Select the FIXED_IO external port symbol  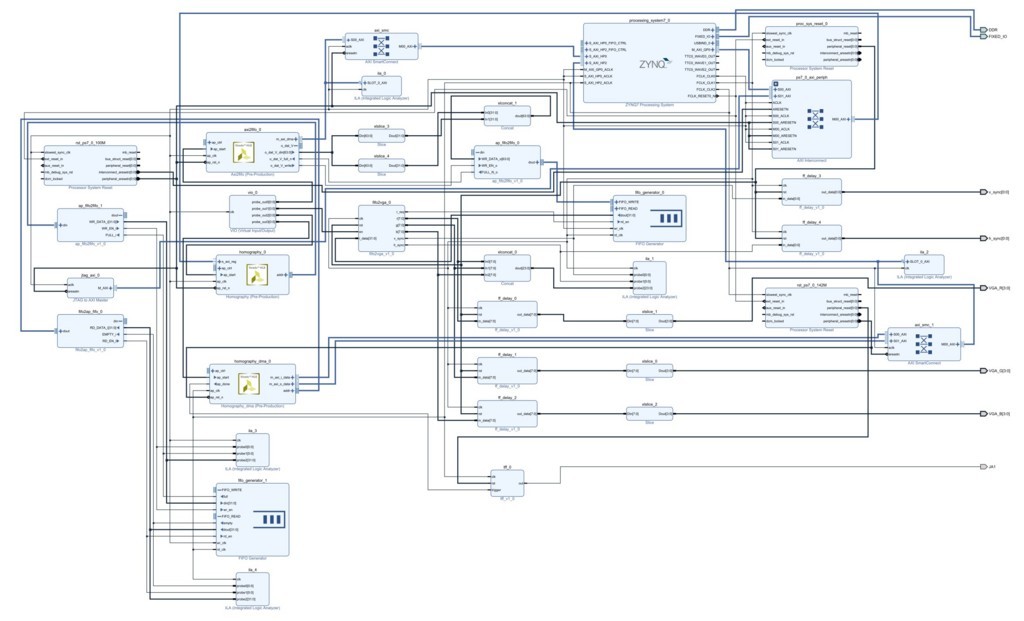click(x=984, y=37)
